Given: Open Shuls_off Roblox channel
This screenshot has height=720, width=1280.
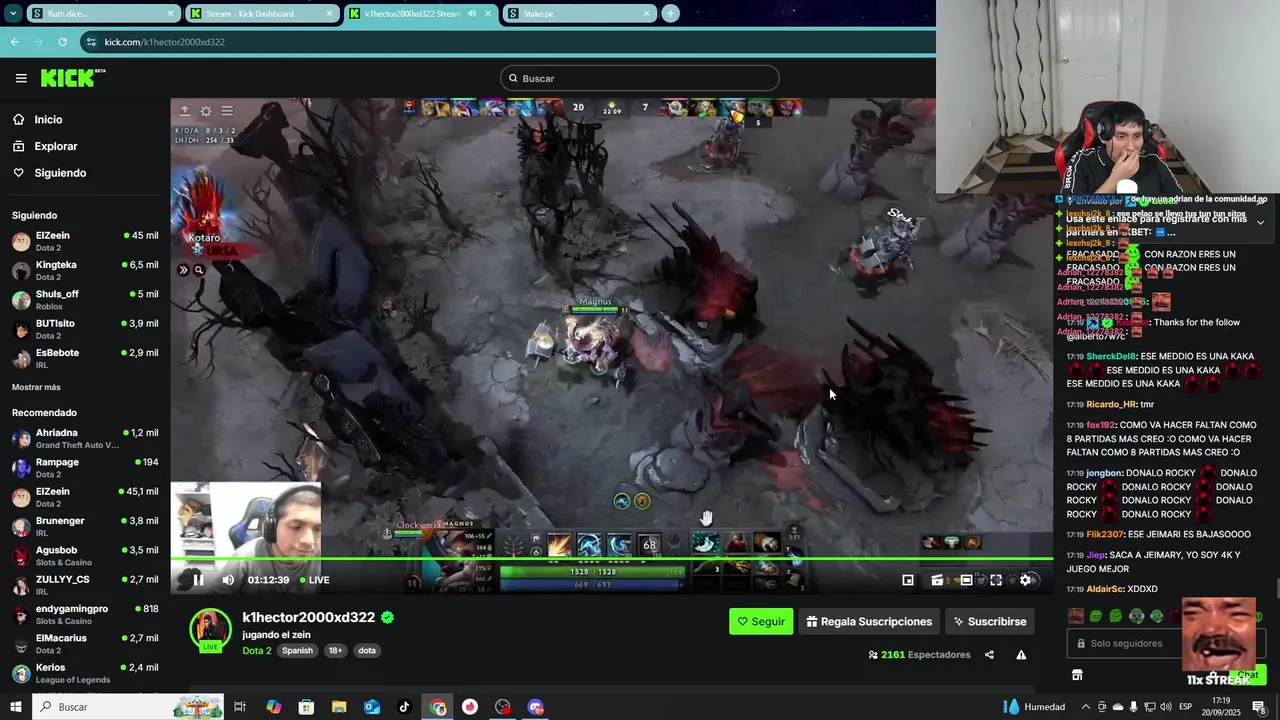Looking at the screenshot, I should [85, 300].
